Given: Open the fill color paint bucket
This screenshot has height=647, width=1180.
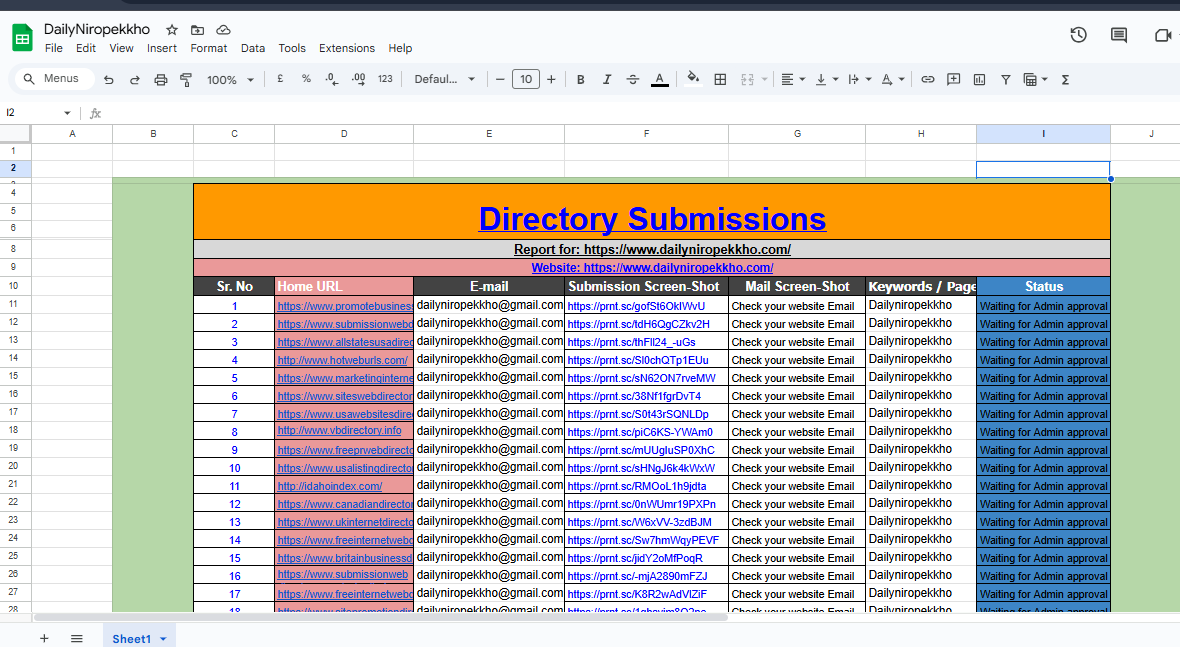Looking at the screenshot, I should (693, 80).
